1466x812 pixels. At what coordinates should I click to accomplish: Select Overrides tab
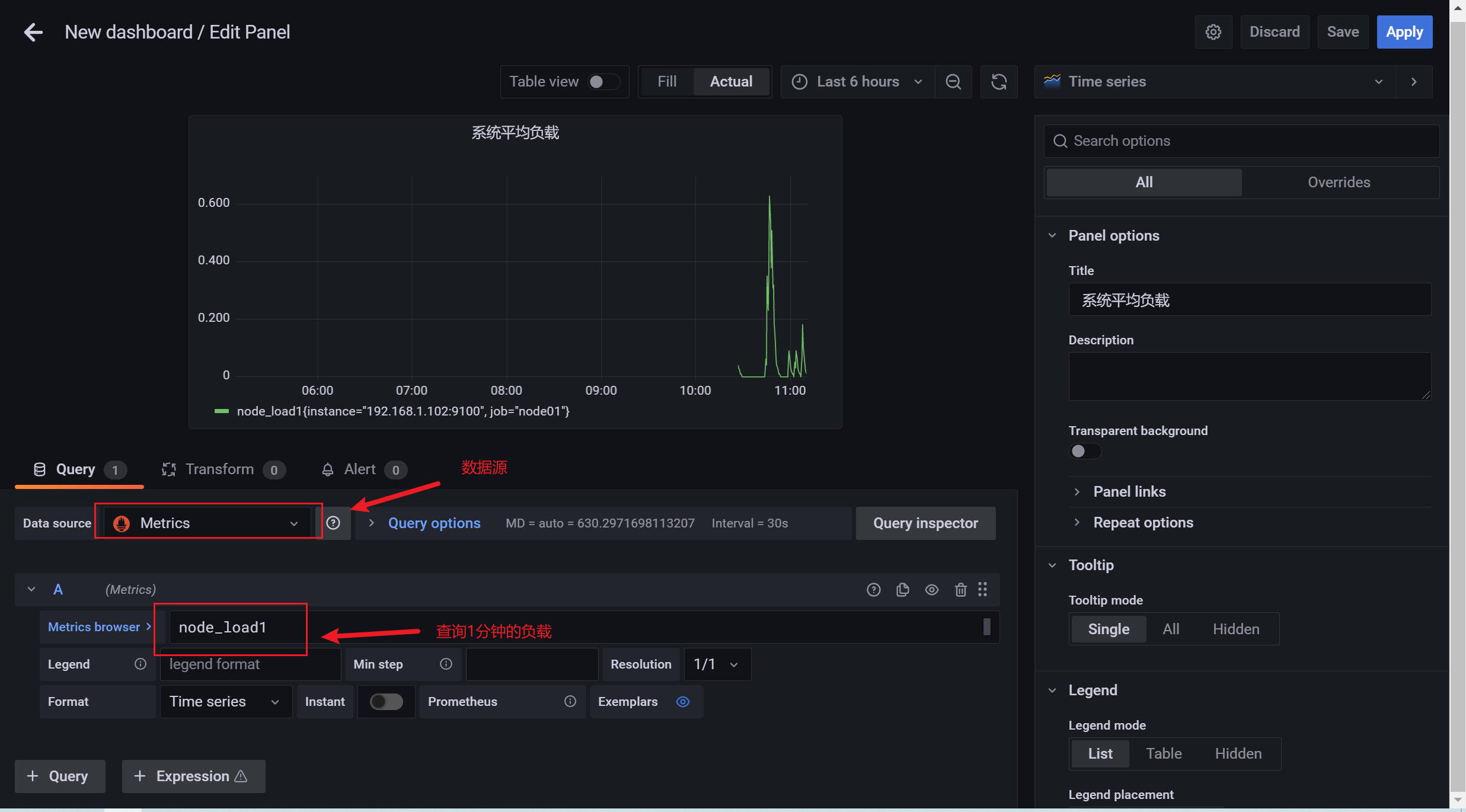tap(1339, 182)
